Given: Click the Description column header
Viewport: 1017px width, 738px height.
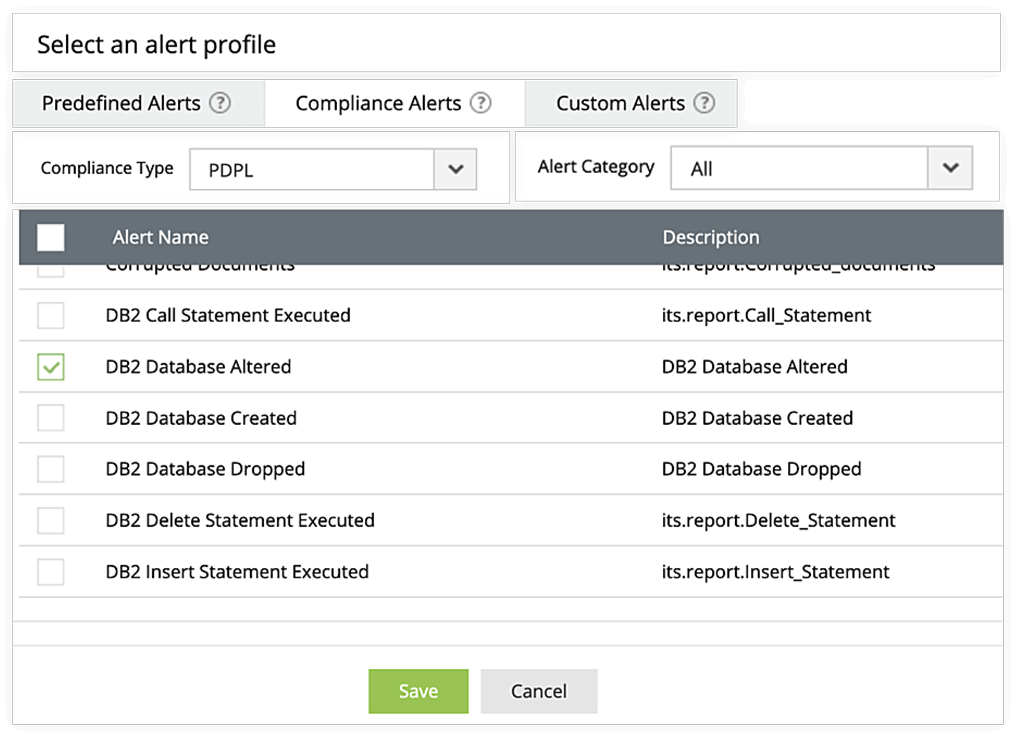Looking at the screenshot, I should pos(711,237).
